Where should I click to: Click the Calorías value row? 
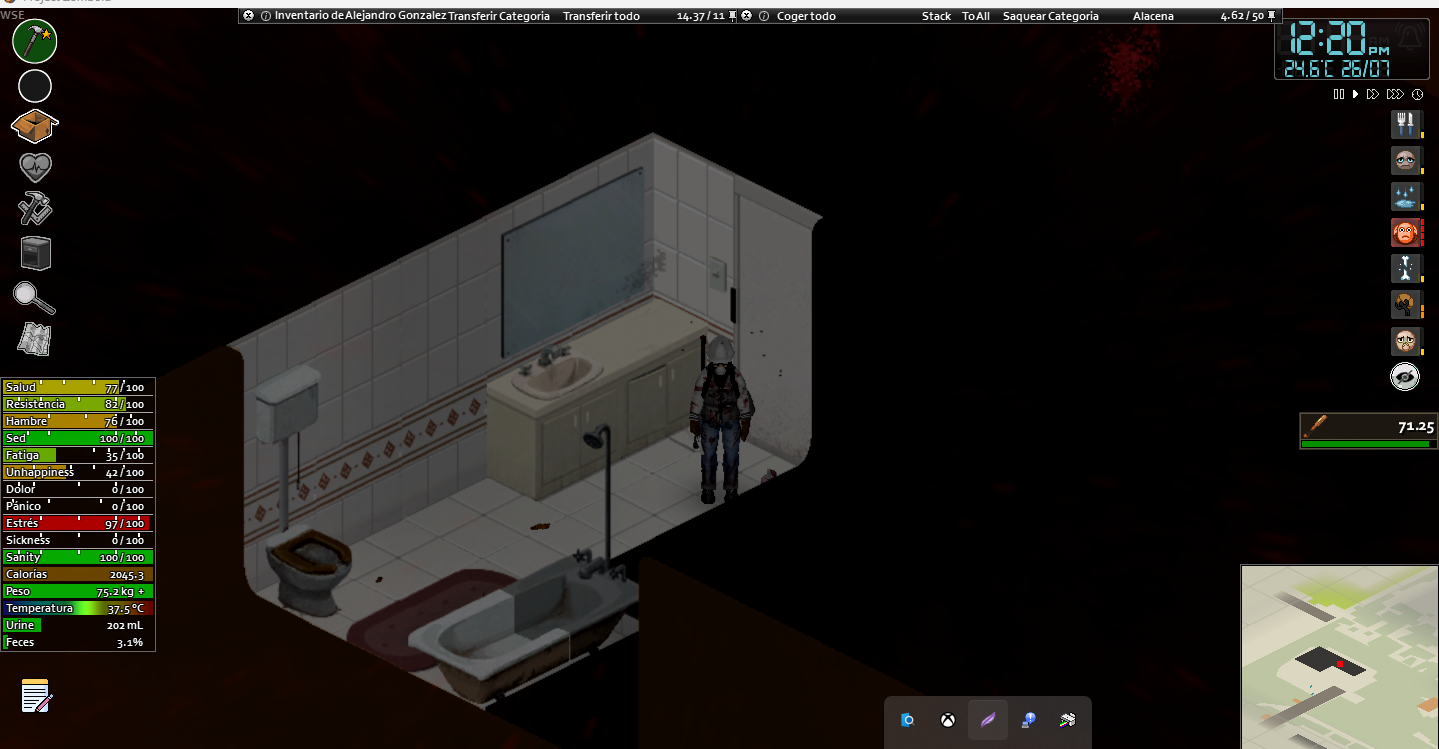(x=78, y=574)
